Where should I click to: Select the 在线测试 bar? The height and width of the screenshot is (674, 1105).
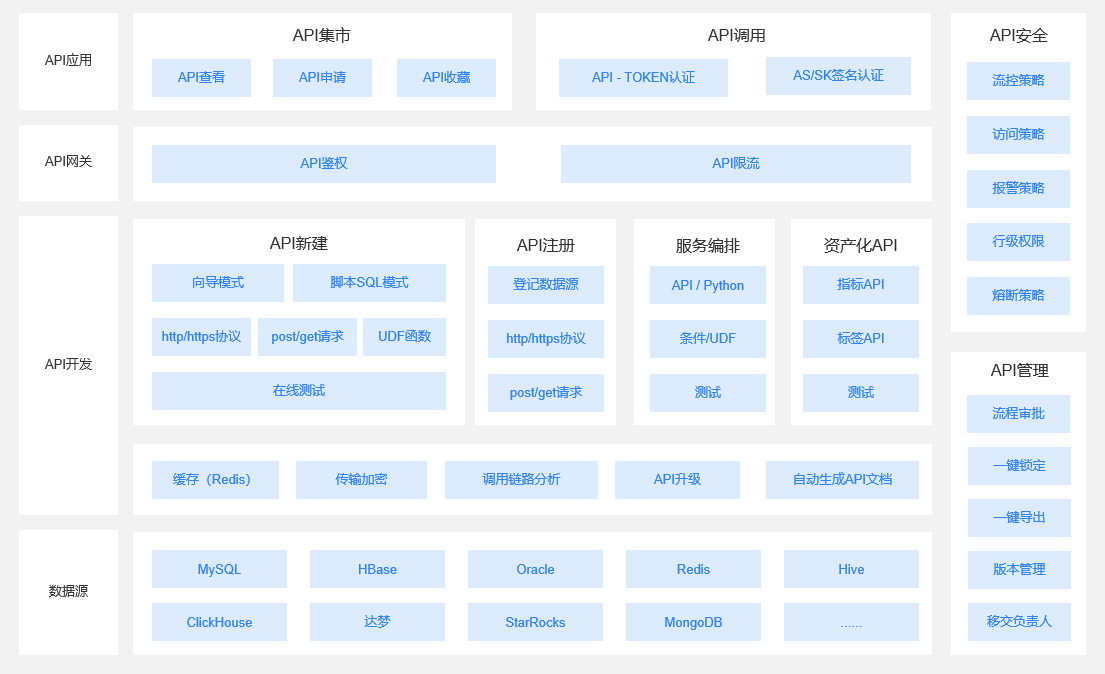click(299, 391)
